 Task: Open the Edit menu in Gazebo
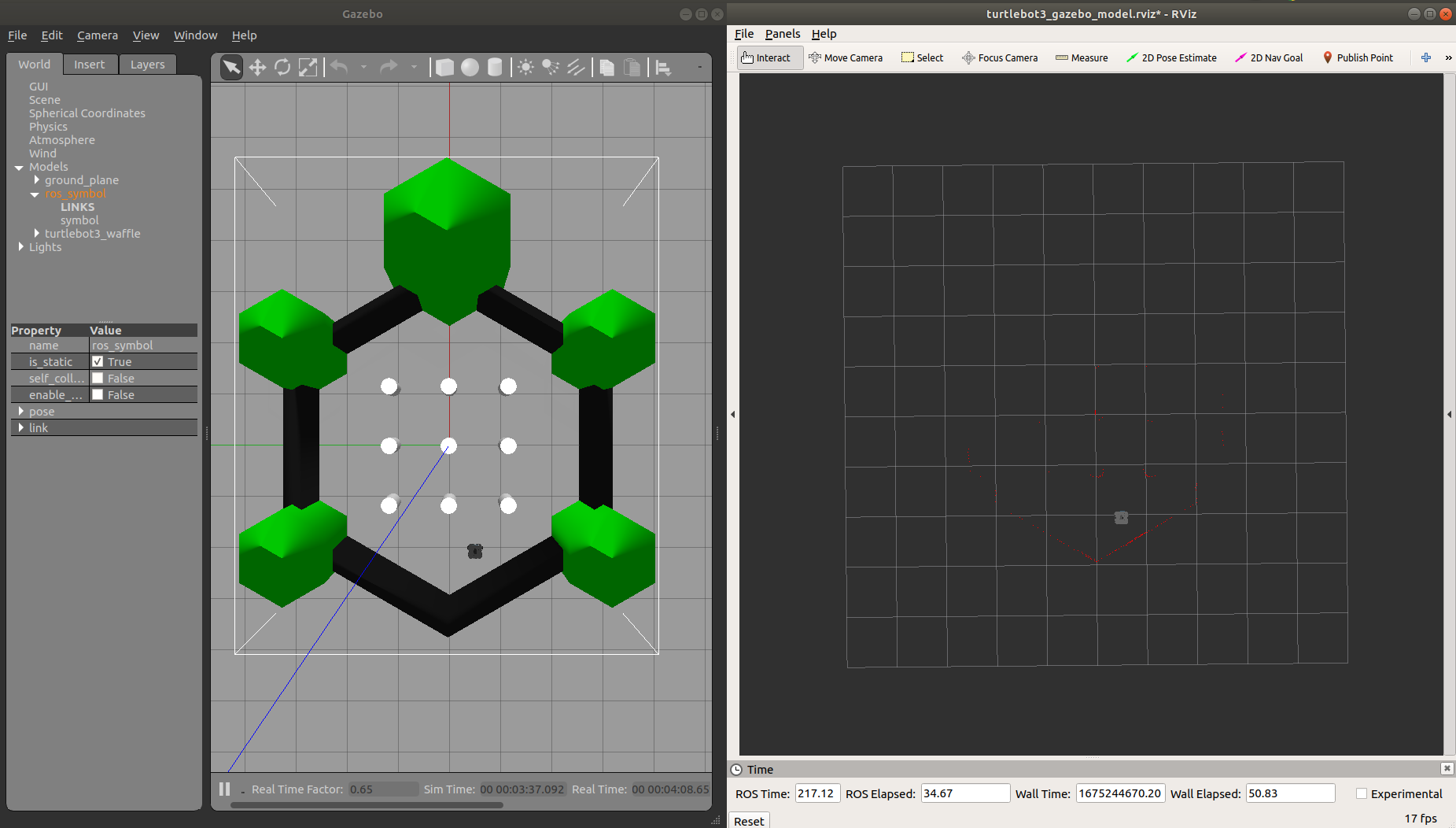click(52, 35)
